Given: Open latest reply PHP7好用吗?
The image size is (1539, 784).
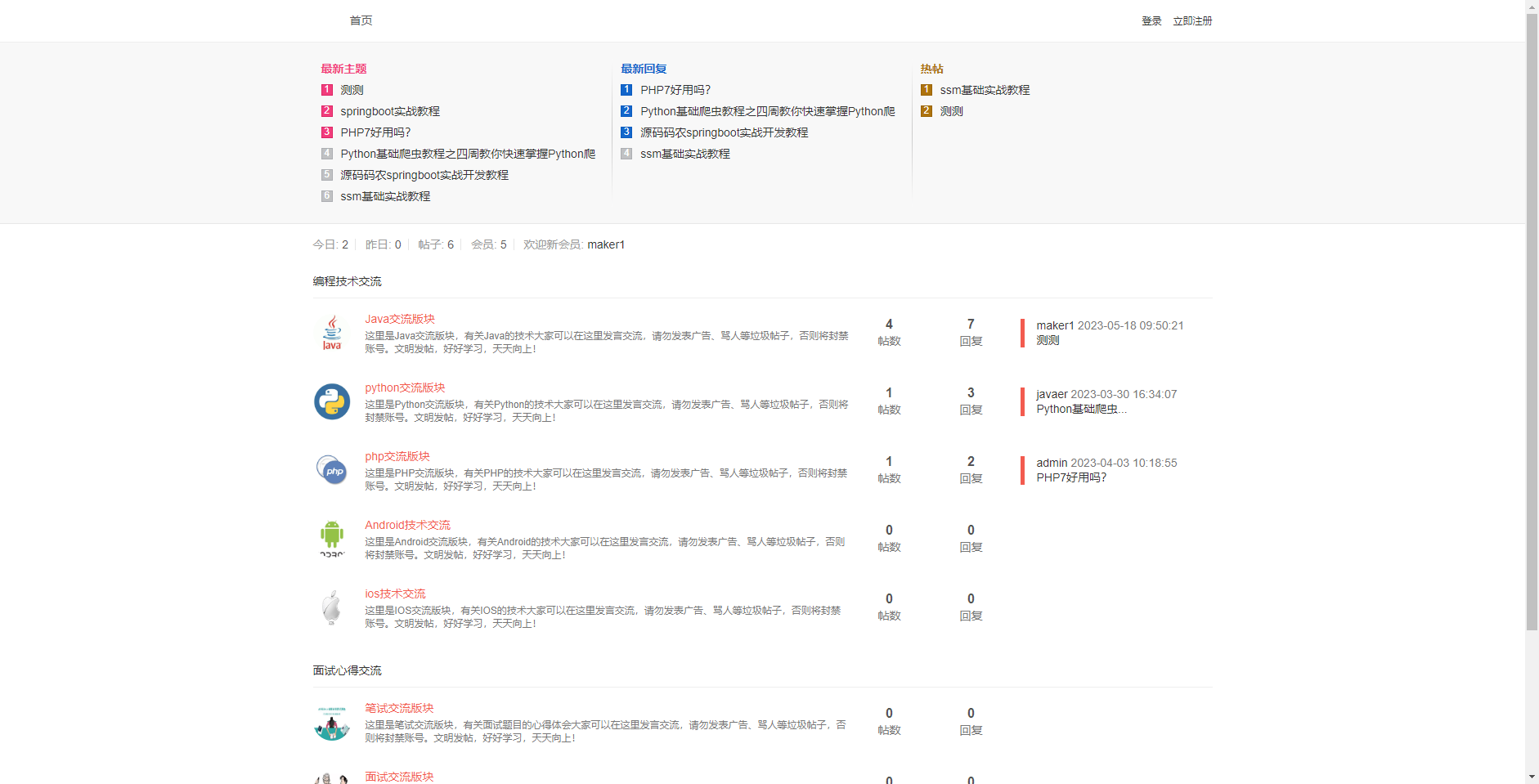Looking at the screenshot, I should point(675,90).
